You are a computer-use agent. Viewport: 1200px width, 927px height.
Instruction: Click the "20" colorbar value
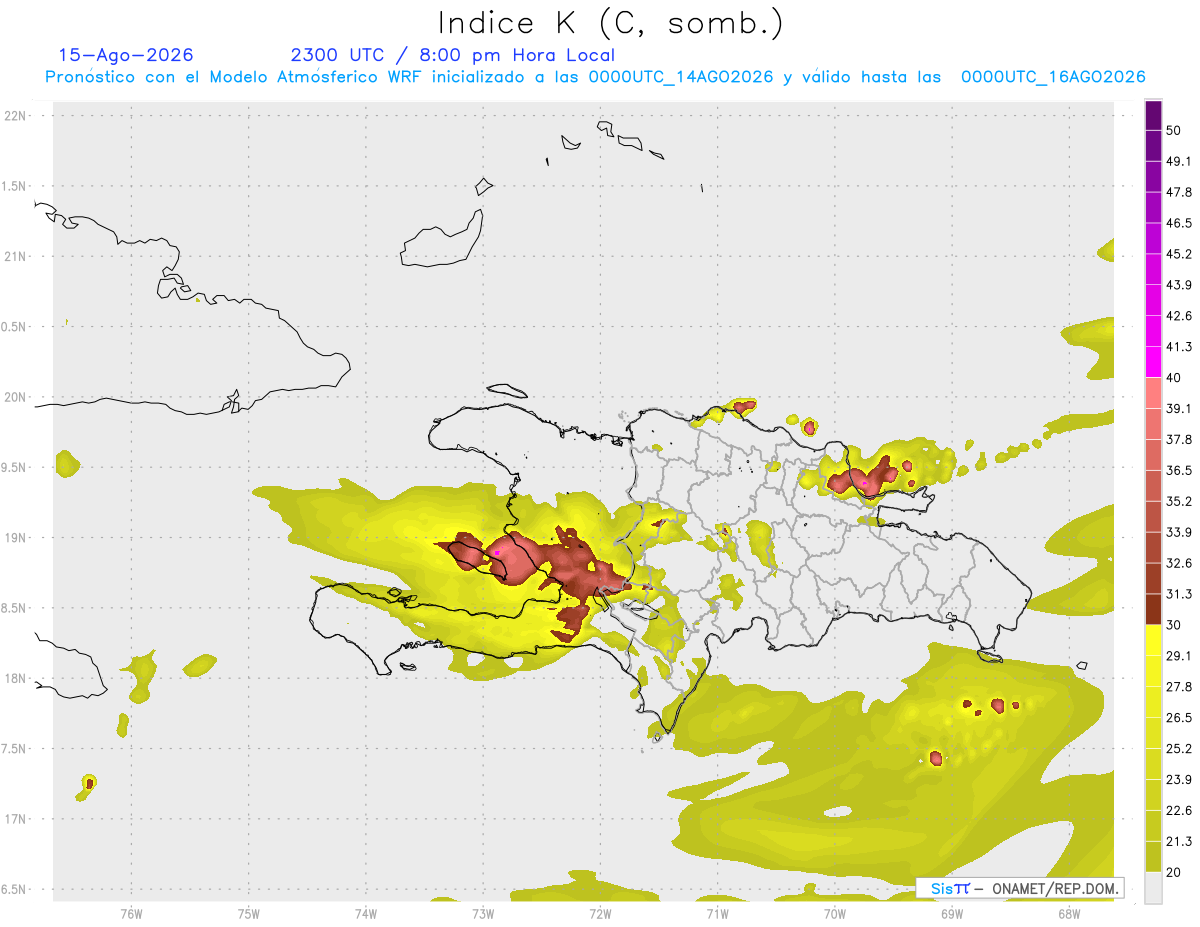point(1174,872)
